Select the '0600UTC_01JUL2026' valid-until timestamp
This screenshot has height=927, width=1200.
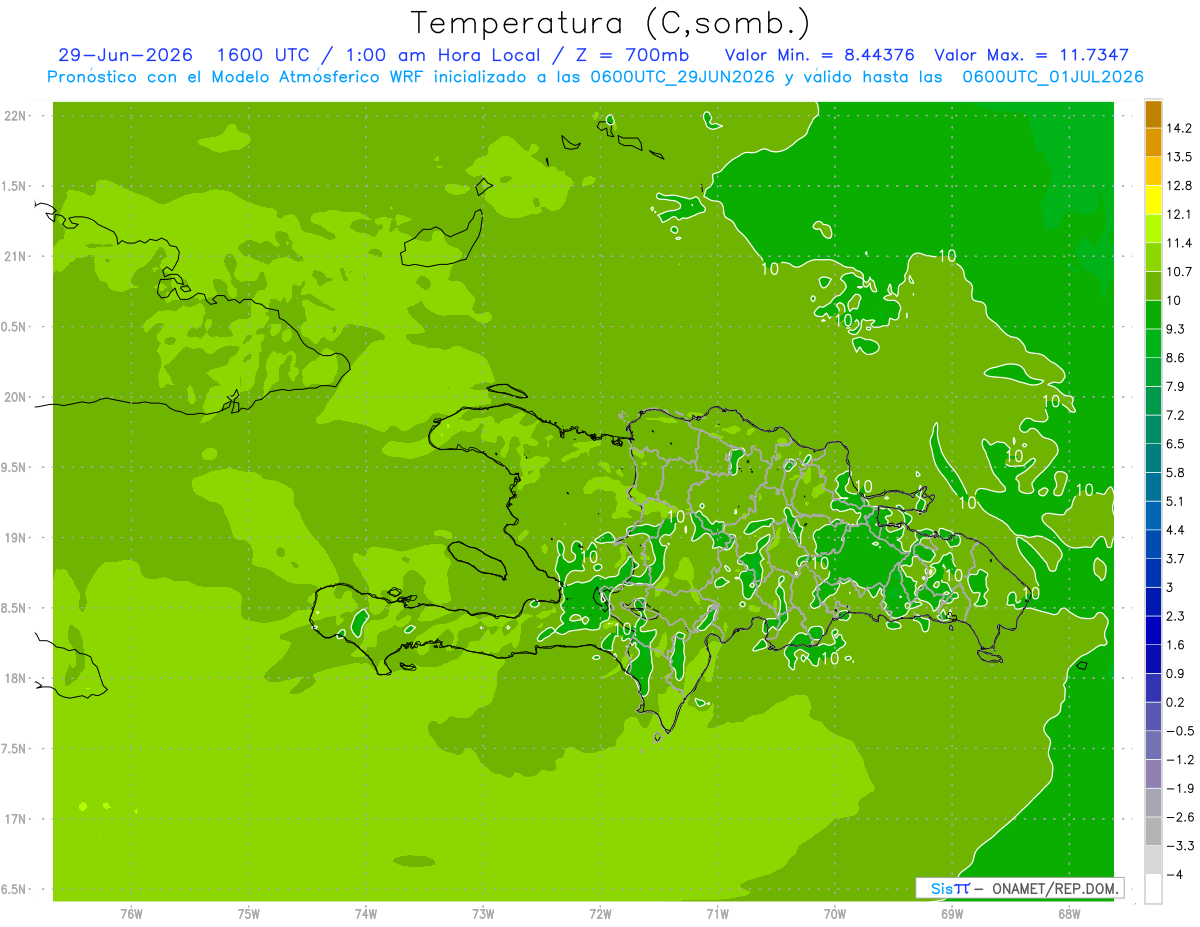tap(1053, 77)
